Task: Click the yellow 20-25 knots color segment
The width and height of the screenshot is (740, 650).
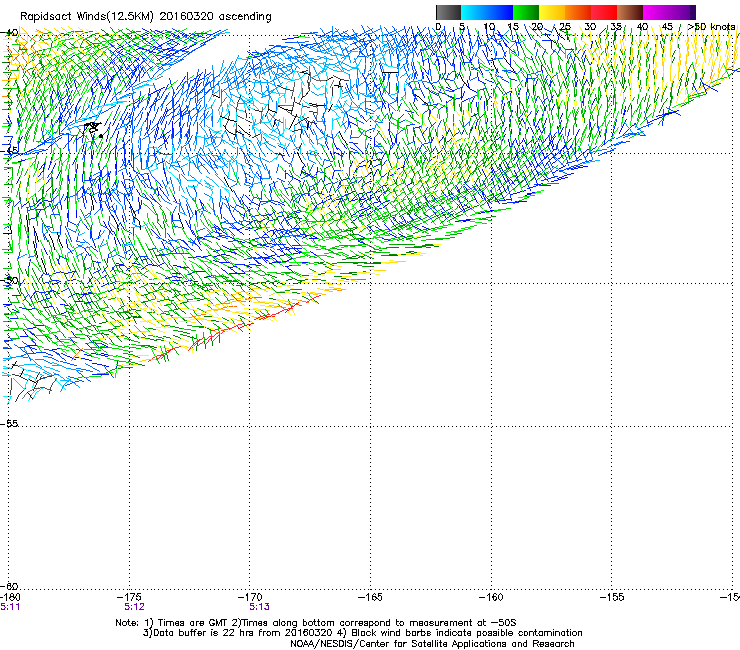Action: pos(552,12)
